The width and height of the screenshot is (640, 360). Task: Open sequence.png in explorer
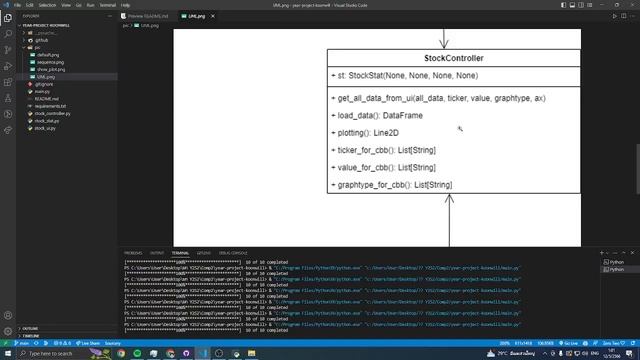(x=67, y=62)
